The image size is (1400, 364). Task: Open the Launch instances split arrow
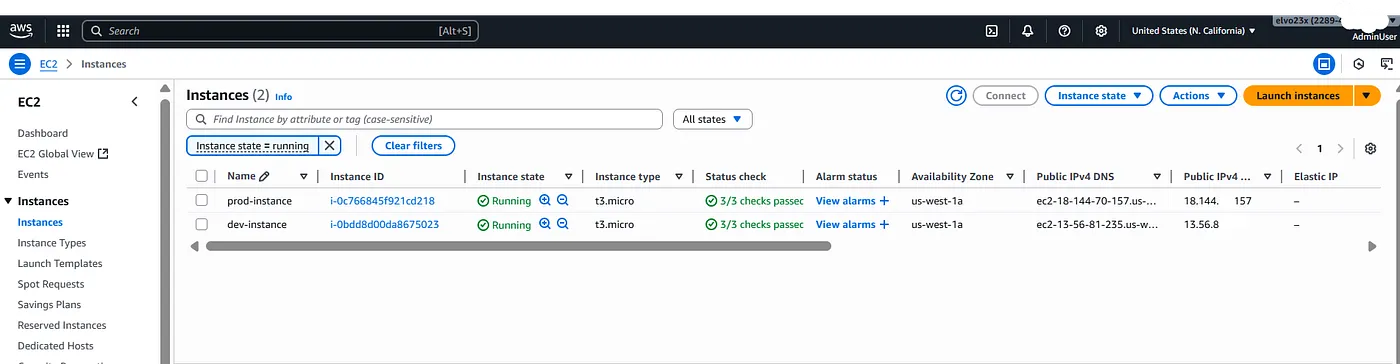pyautogui.click(x=1367, y=96)
